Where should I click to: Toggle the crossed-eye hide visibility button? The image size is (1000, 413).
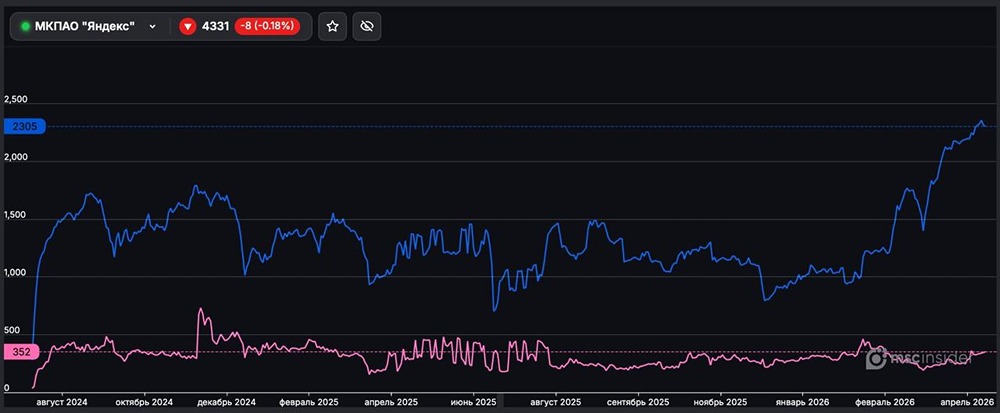pos(367,26)
